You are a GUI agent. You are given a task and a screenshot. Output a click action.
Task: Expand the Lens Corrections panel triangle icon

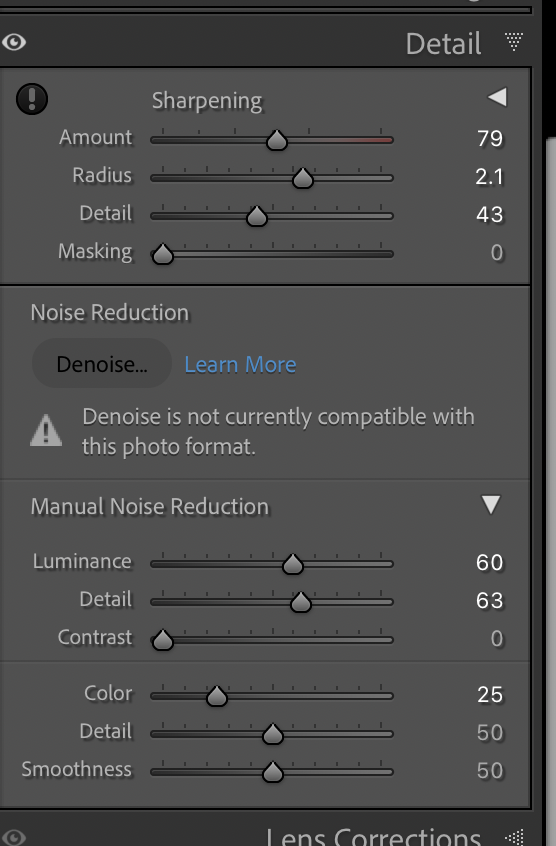tap(514, 837)
